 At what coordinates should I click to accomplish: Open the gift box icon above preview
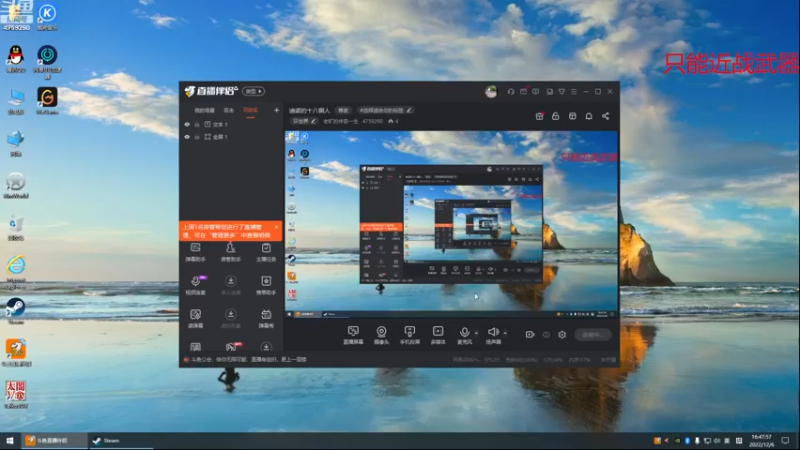tap(539, 116)
